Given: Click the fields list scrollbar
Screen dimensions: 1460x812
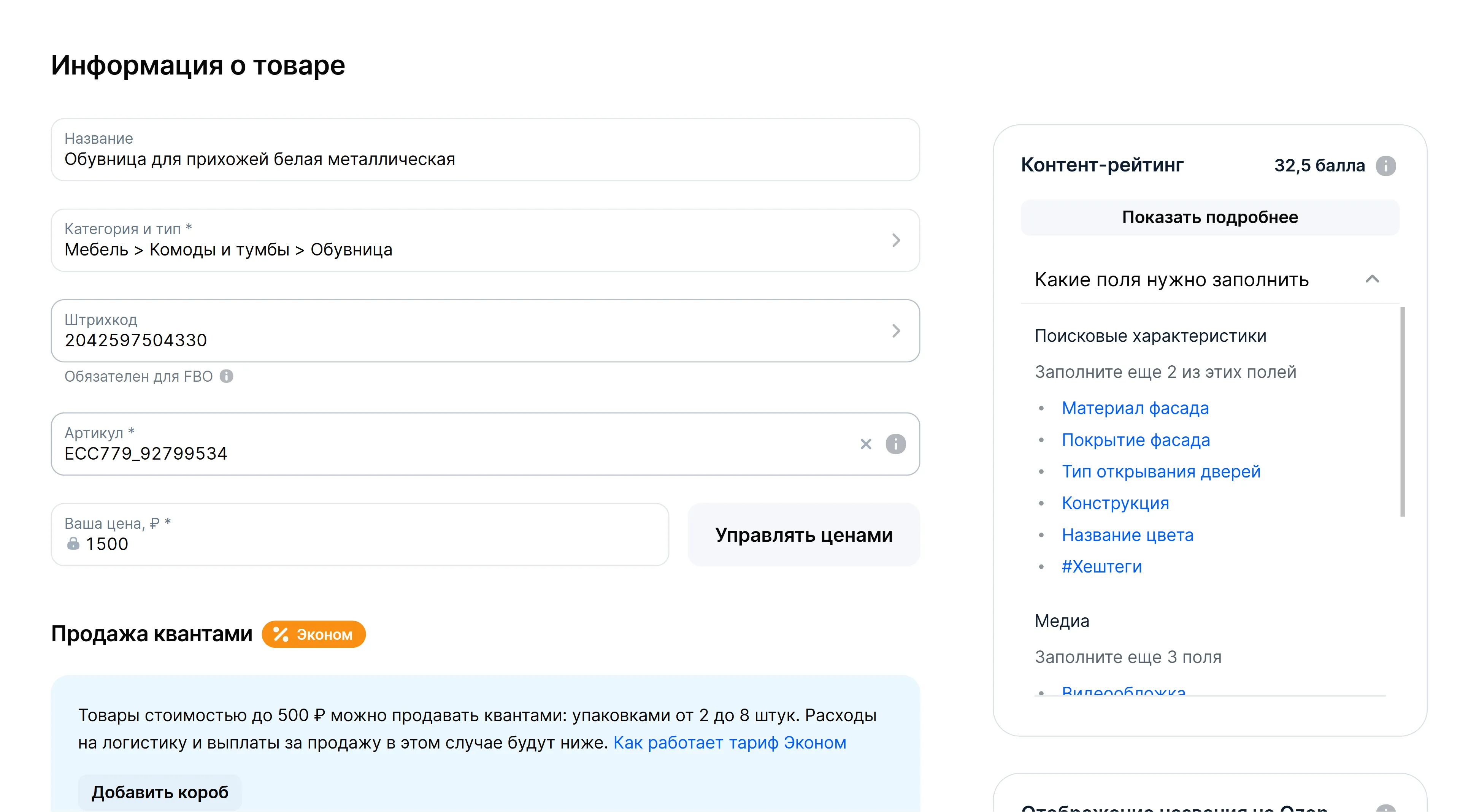Looking at the screenshot, I should 1402,411.
